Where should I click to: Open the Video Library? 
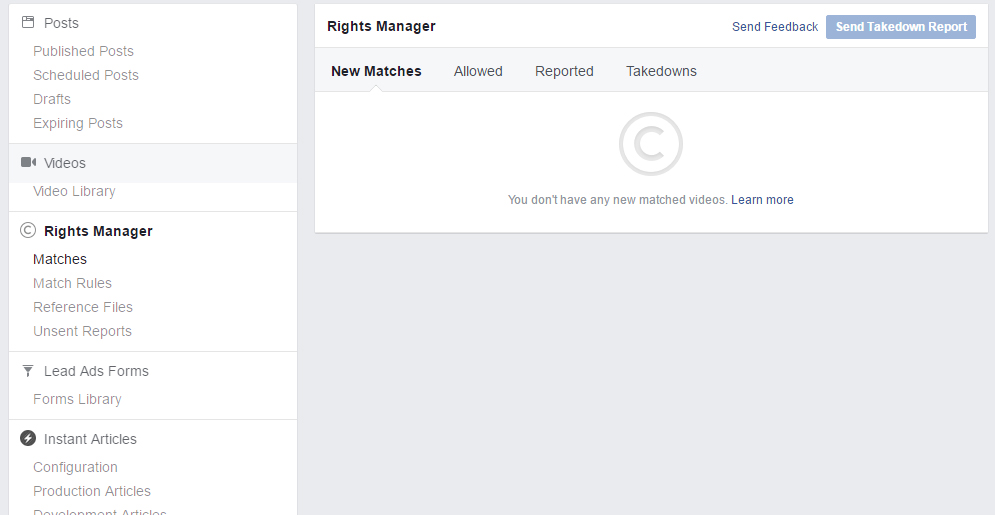pos(74,191)
